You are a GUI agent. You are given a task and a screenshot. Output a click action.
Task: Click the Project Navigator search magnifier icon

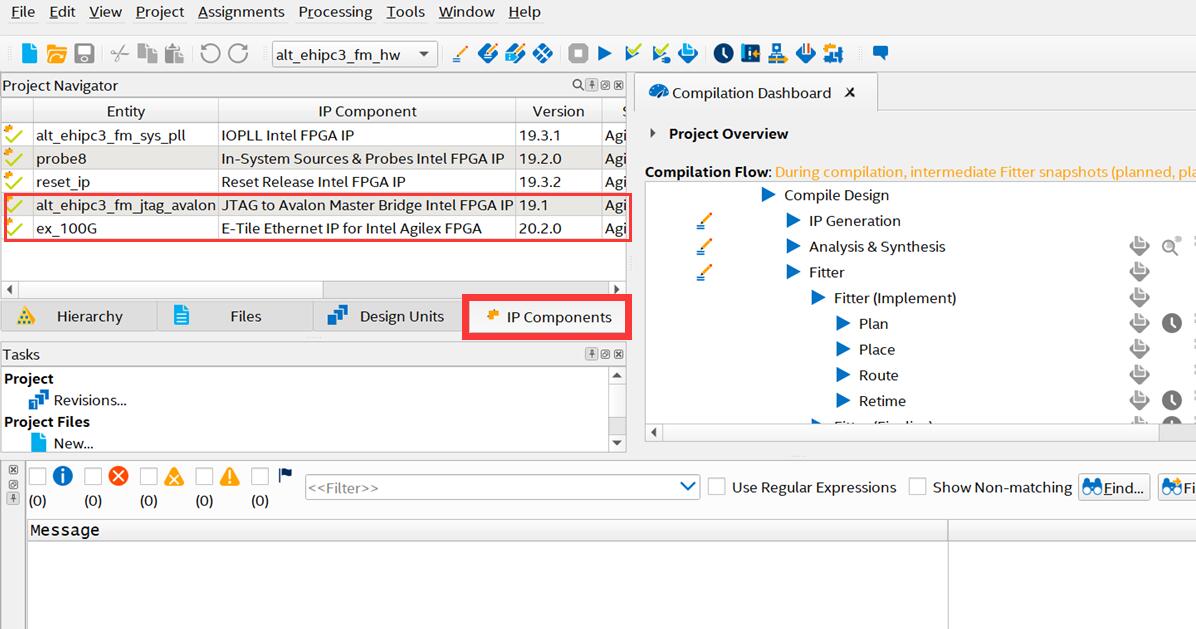pos(577,85)
